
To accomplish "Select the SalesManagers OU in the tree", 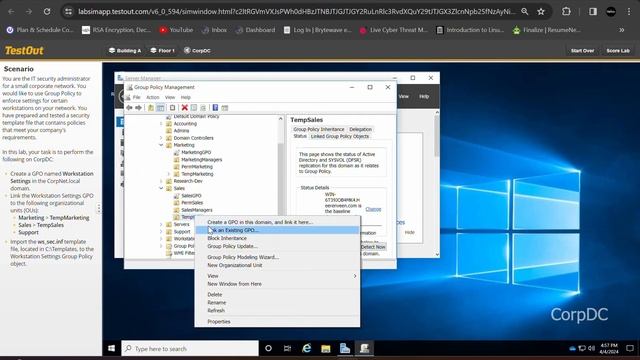I will [197, 210].
